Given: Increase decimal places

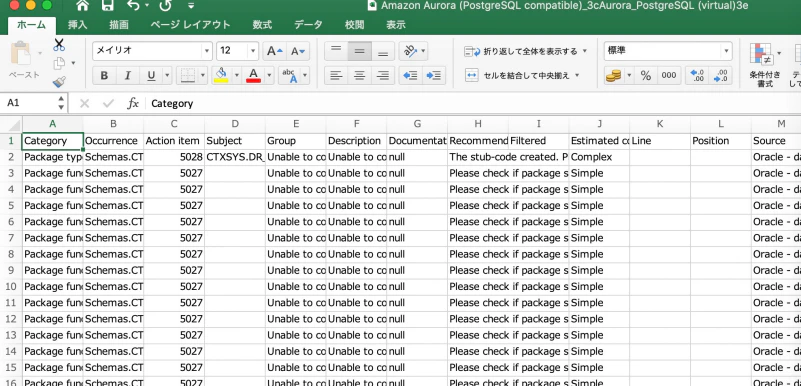Looking at the screenshot, I should [697, 76].
